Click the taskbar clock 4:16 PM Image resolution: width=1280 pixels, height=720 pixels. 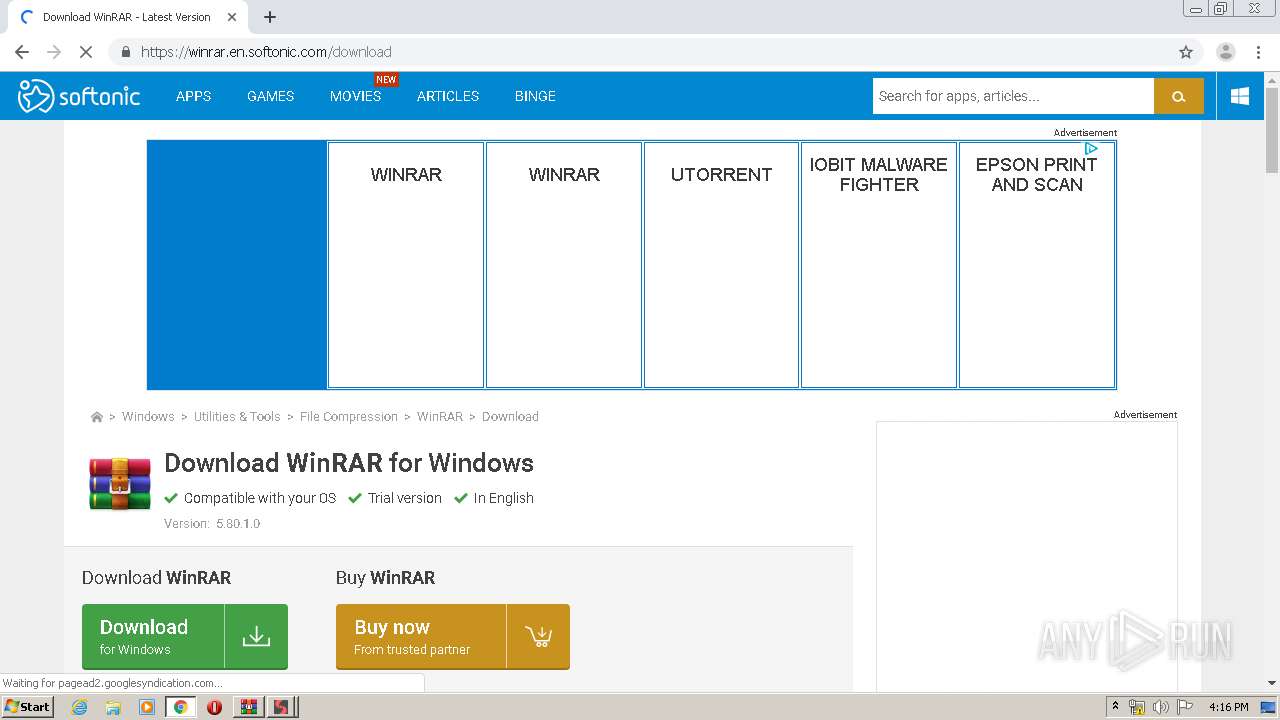(x=1228, y=707)
